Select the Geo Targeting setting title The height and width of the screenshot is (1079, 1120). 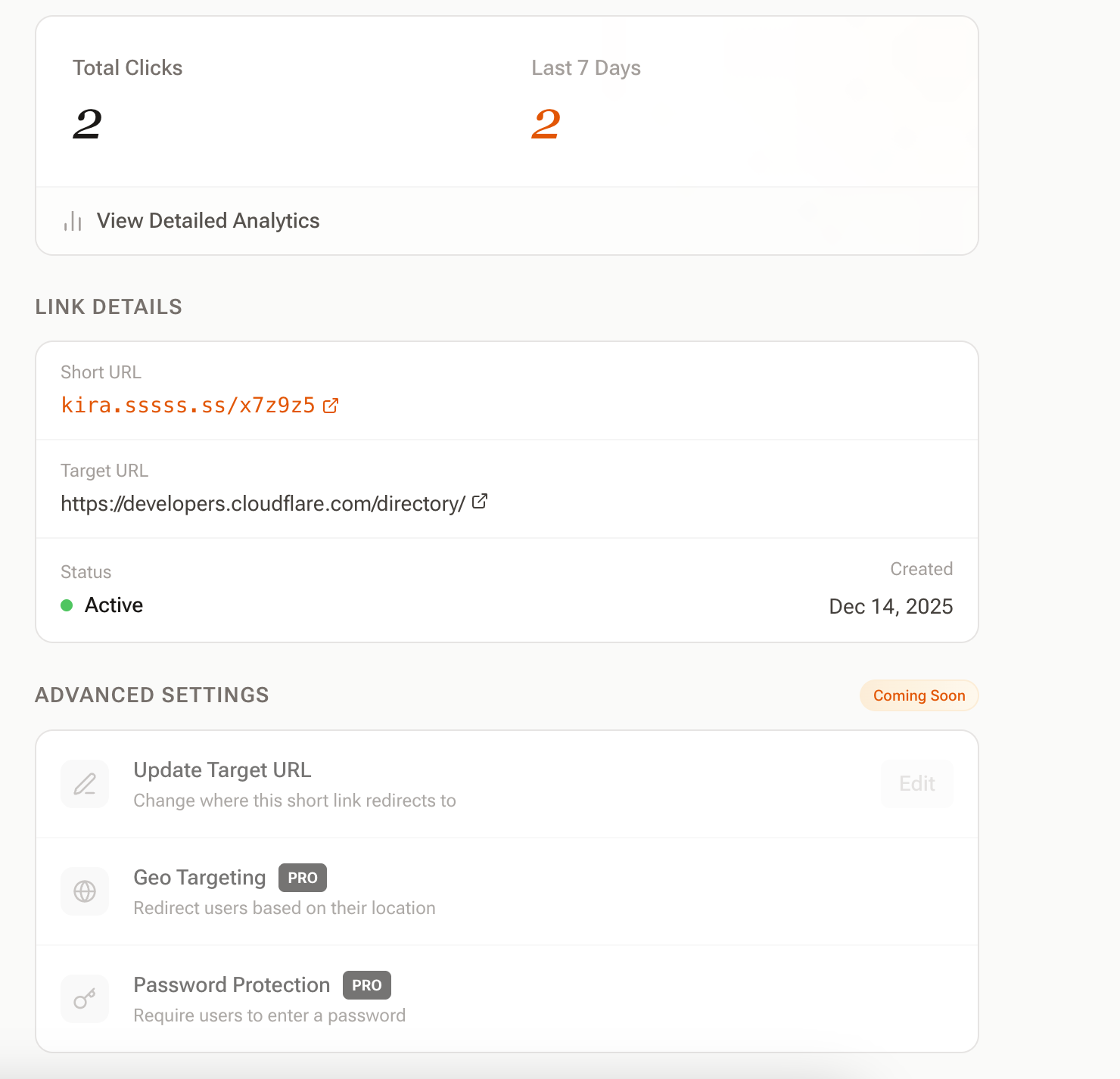coord(200,878)
